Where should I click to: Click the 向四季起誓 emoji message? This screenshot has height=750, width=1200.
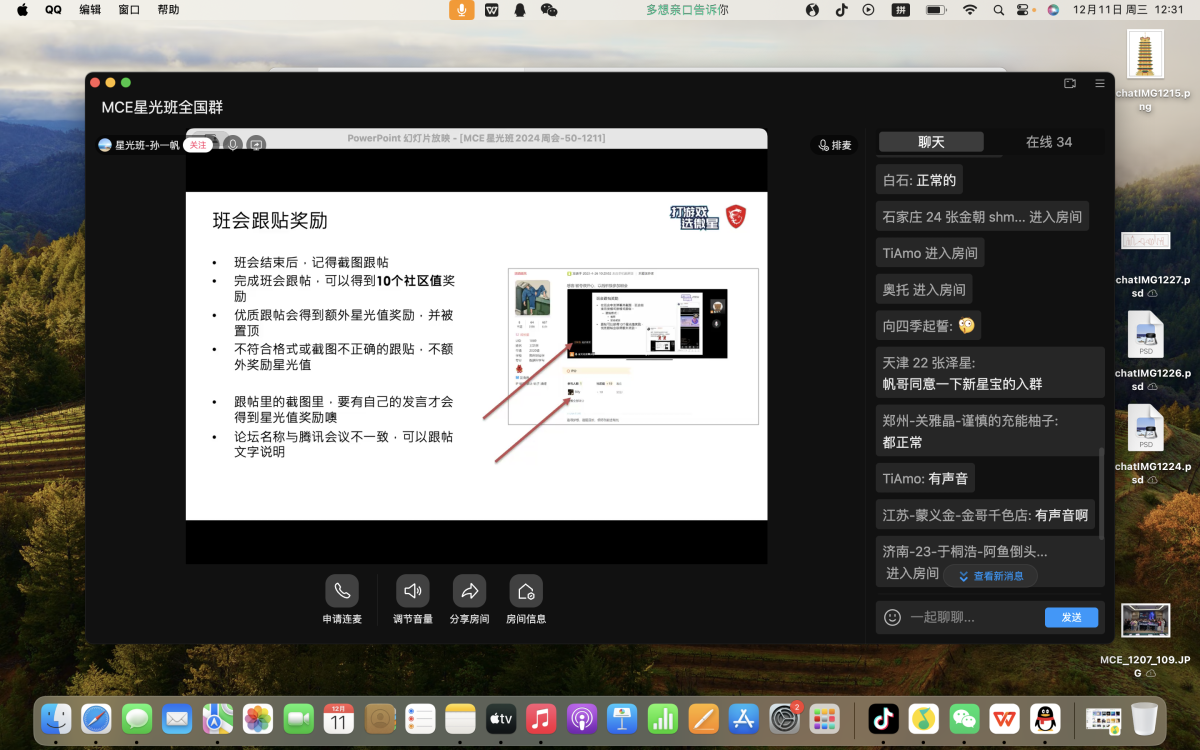tap(928, 325)
